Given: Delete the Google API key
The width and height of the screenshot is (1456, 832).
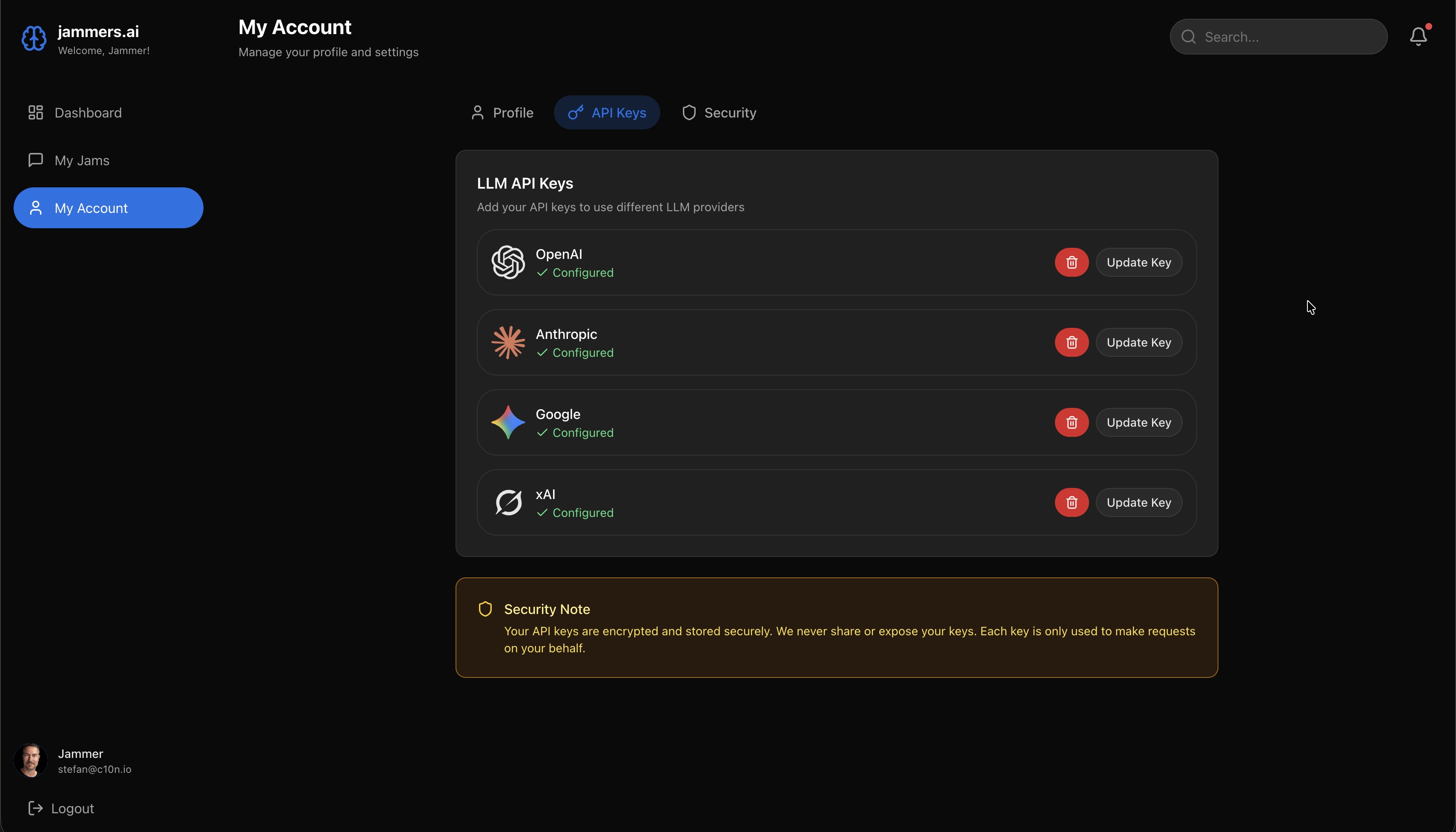Looking at the screenshot, I should click(1072, 422).
